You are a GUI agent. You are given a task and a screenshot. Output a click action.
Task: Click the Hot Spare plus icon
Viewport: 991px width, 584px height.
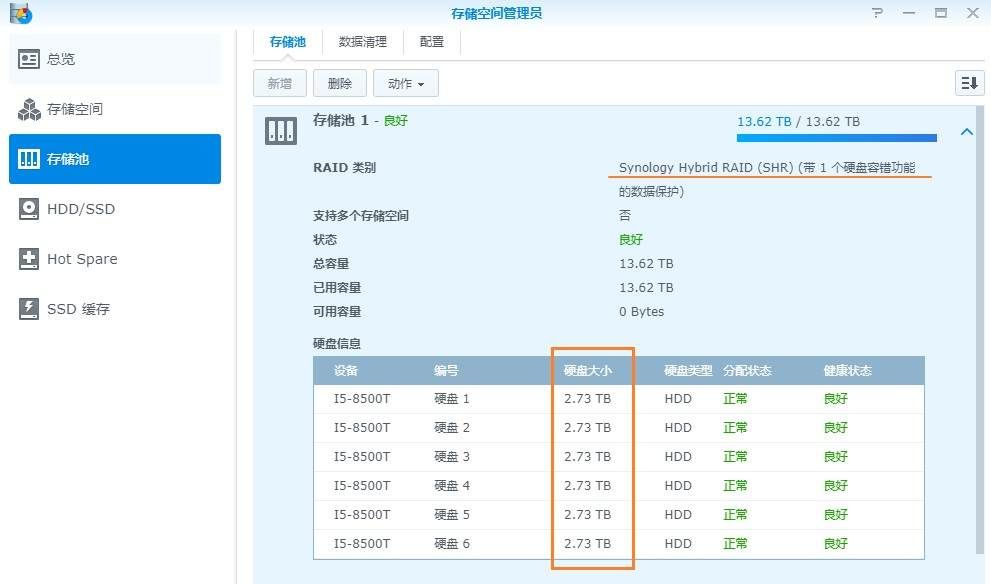pyautogui.click(x=29, y=259)
